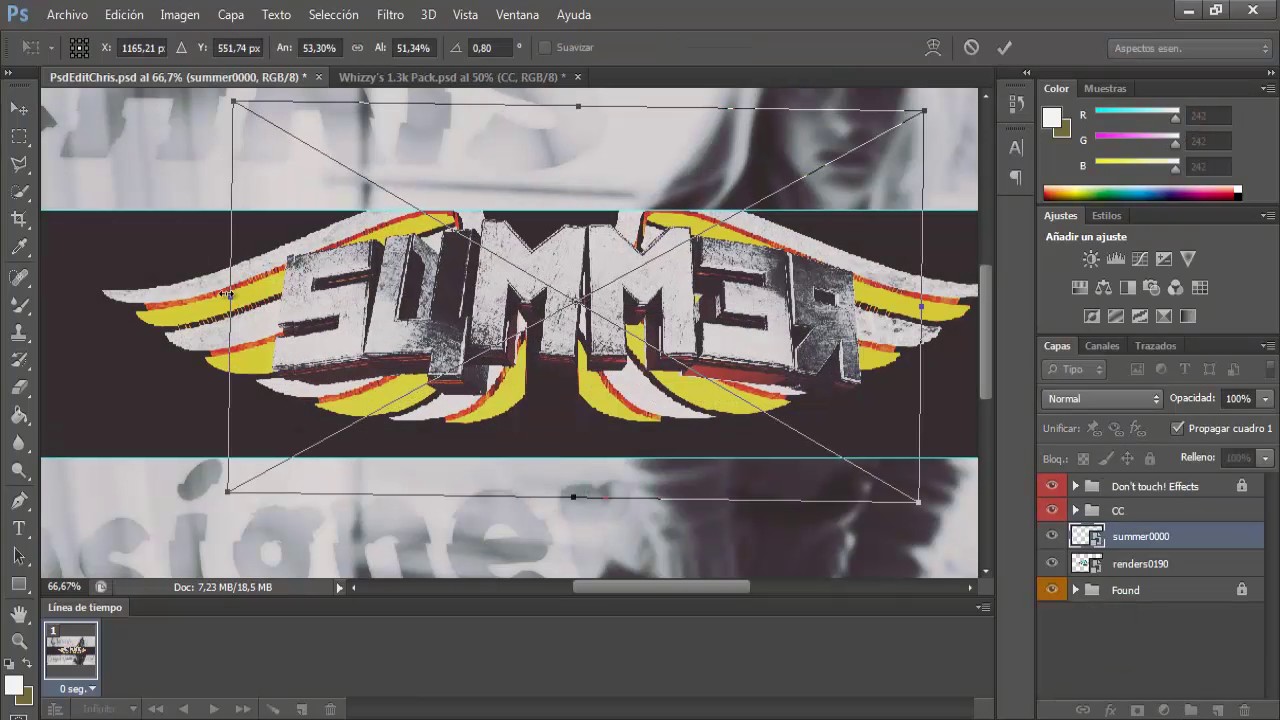Select timeline frame 1 thumbnail
Image resolution: width=1280 pixels, height=720 pixels.
(x=71, y=651)
